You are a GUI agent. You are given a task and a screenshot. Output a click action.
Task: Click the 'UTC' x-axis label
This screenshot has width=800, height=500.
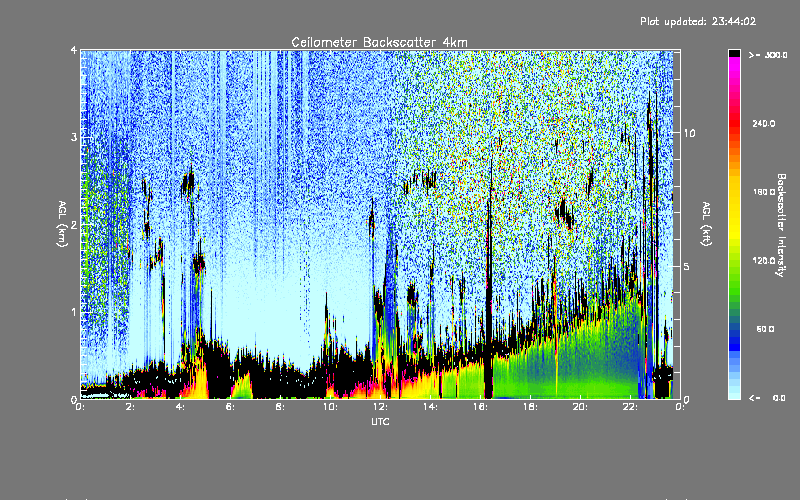coord(380,421)
